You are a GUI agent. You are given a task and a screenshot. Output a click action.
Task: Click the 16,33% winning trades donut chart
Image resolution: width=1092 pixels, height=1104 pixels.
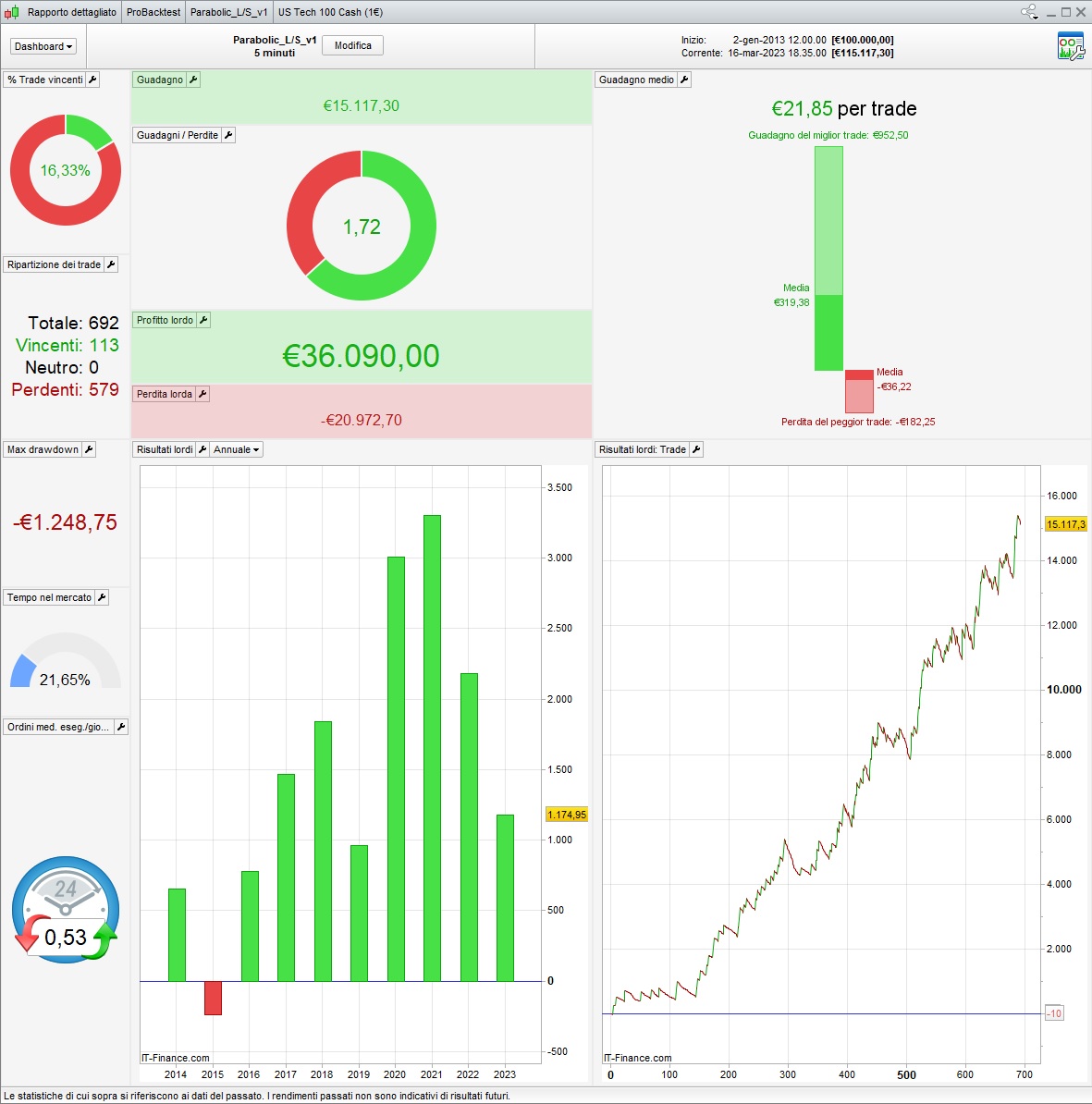(x=66, y=170)
